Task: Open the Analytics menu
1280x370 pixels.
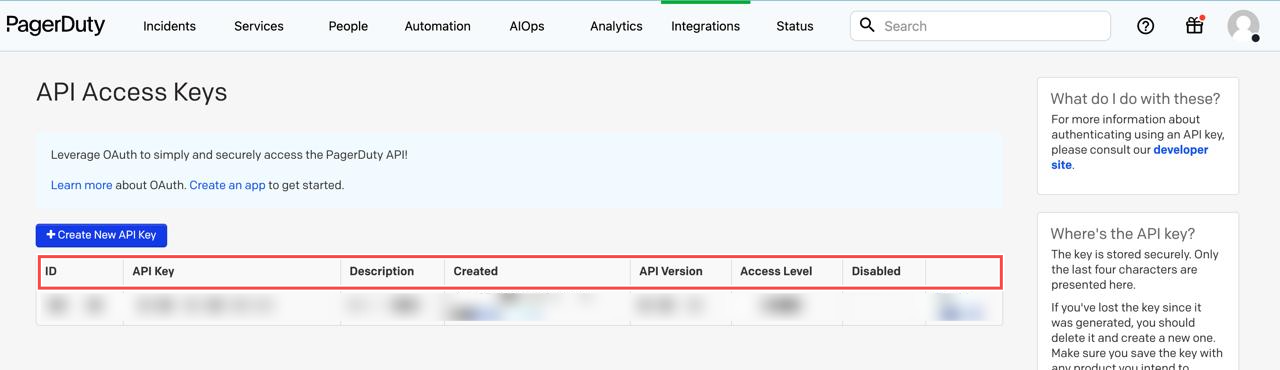Action: (x=616, y=26)
